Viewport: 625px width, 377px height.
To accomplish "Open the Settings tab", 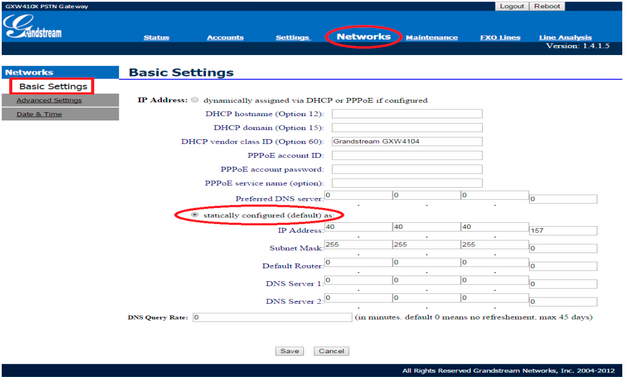I will click(x=293, y=37).
